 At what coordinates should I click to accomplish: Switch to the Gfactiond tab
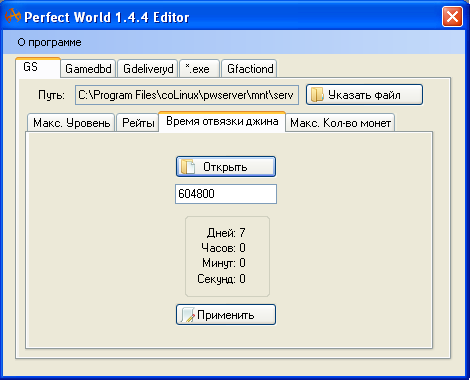click(249, 69)
